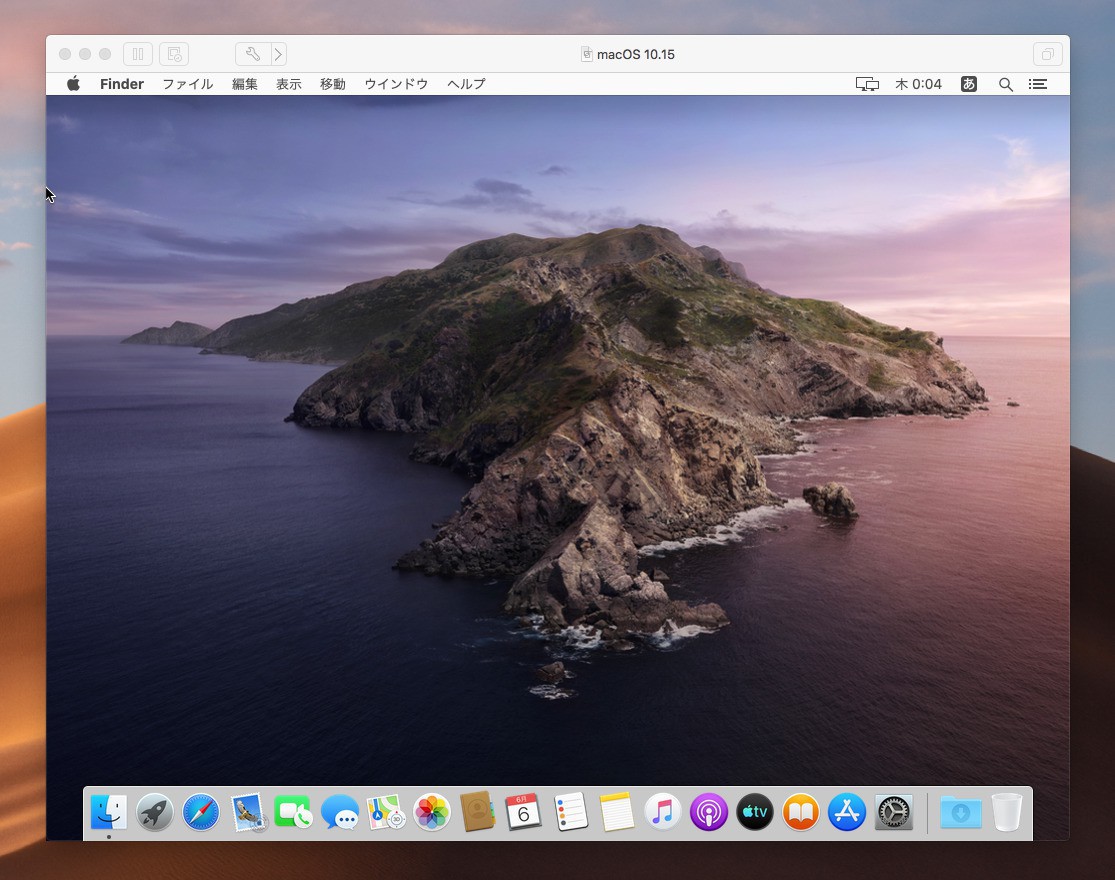Click the VM snapshot toolbar button
The height and width of the screenshot is (880, 1115).
click(x=173, y=54)
